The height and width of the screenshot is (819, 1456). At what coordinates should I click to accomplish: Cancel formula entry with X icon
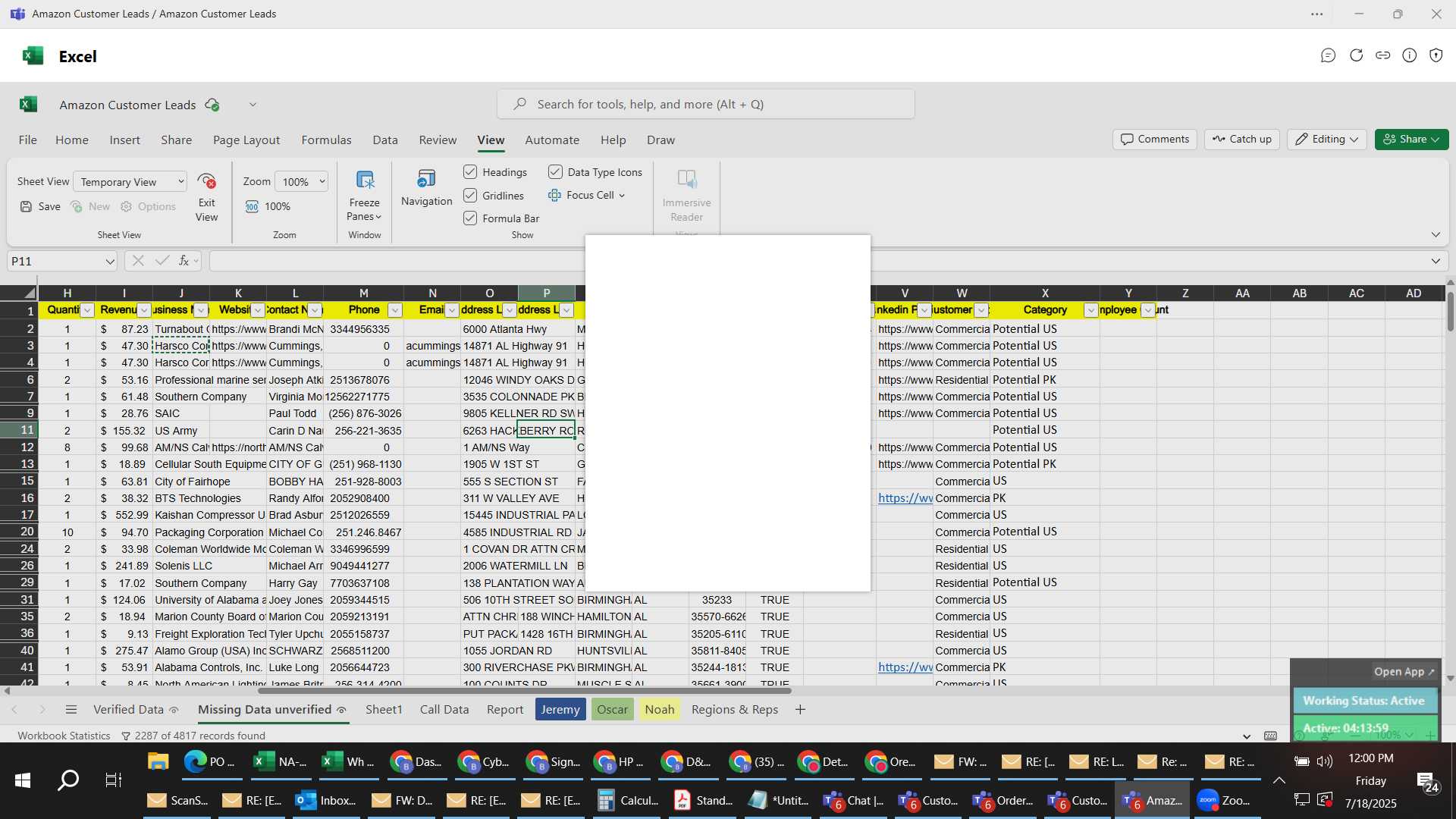[x=137, y=261]
